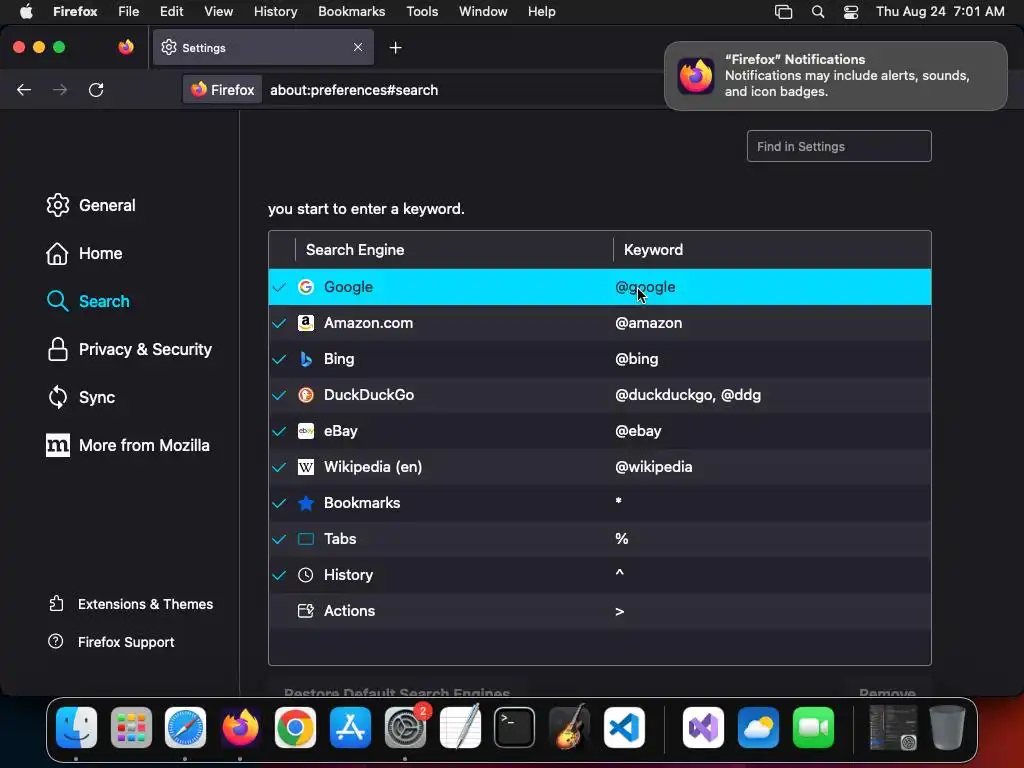
Task: Open the Edit menu
Action: tap(172, 12)
